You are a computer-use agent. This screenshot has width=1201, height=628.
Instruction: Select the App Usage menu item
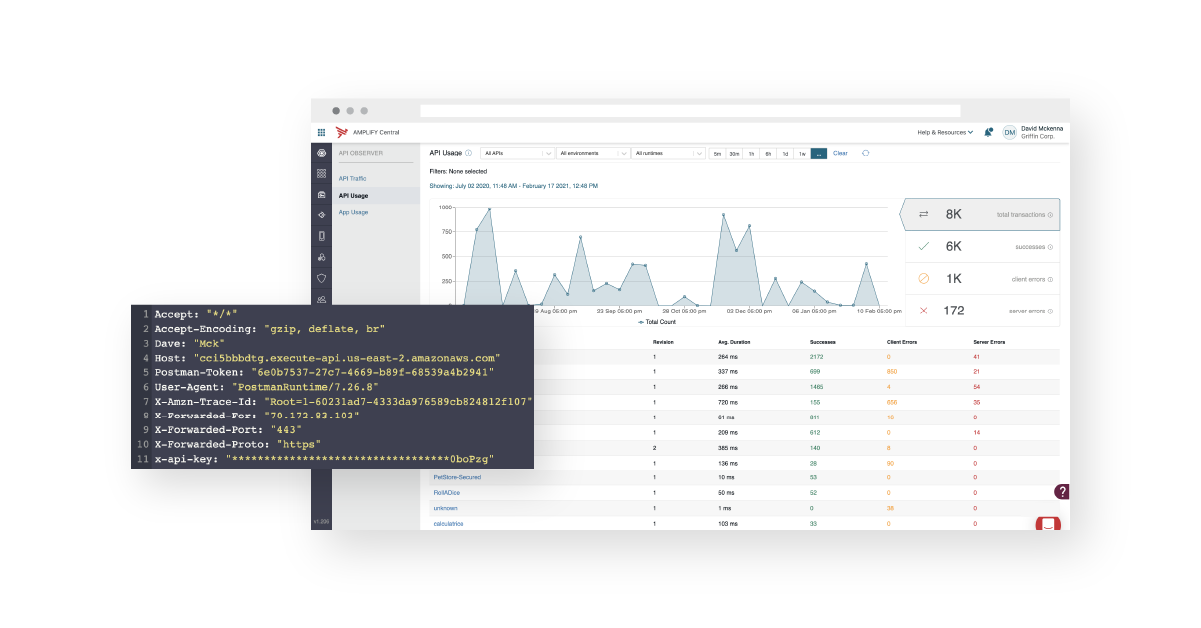point(353,212)
